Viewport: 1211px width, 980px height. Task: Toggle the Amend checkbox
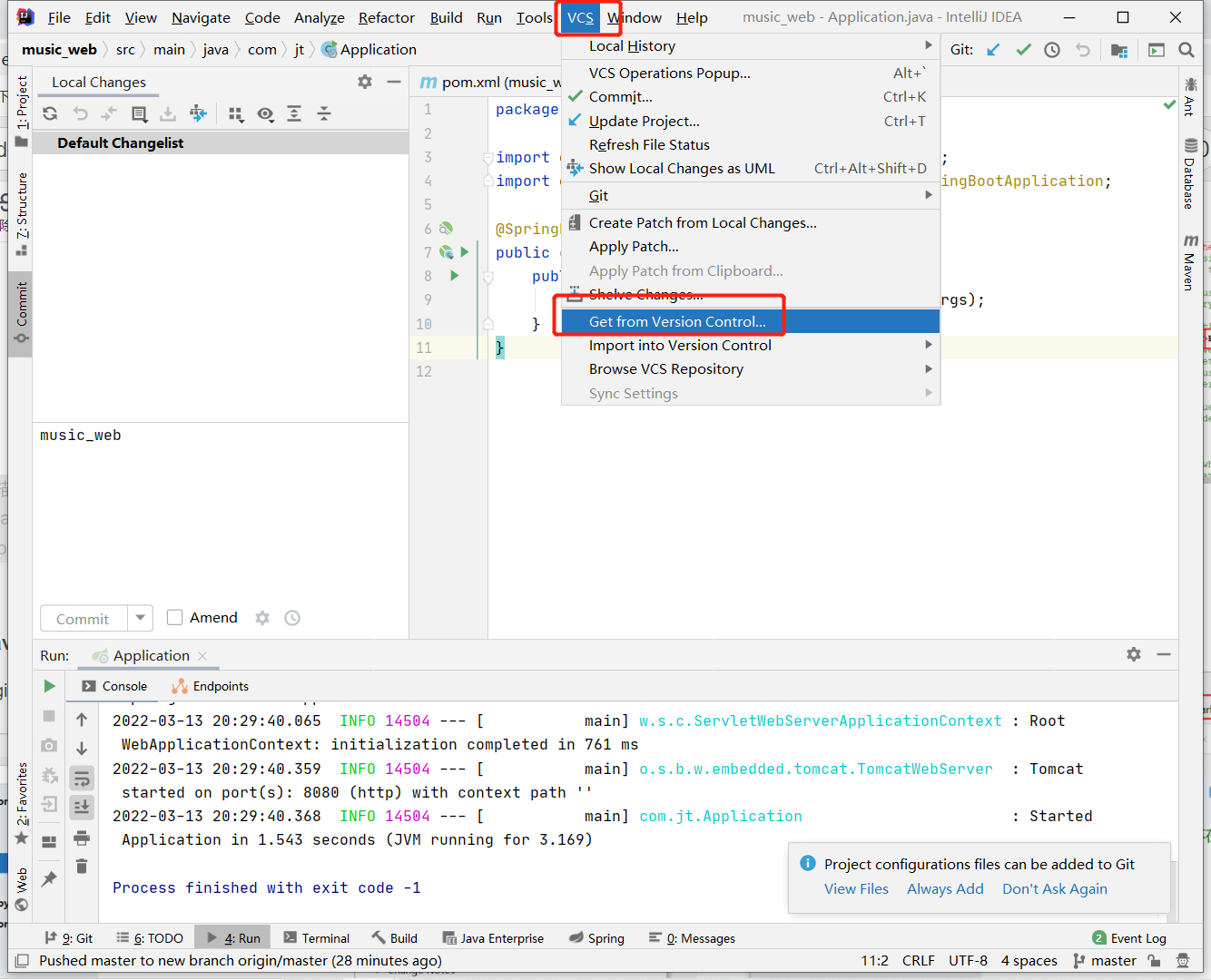click(175, 618)
